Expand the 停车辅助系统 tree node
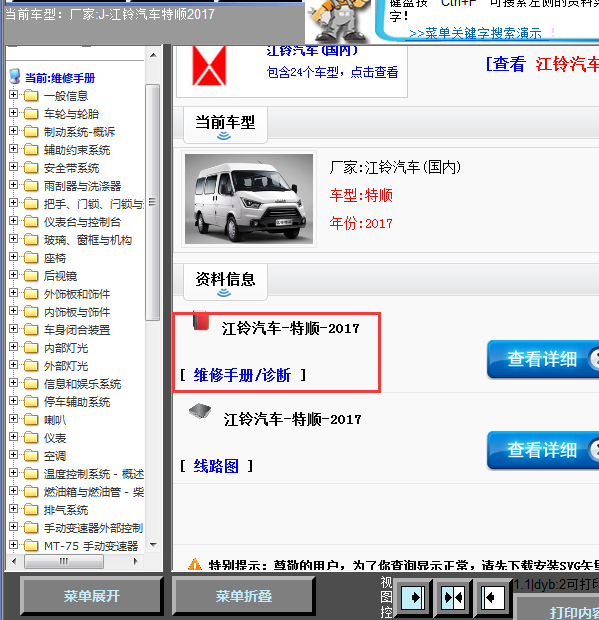Image resolution: width=599 pixels, height=620 pixels. click(x=13, y=401)
